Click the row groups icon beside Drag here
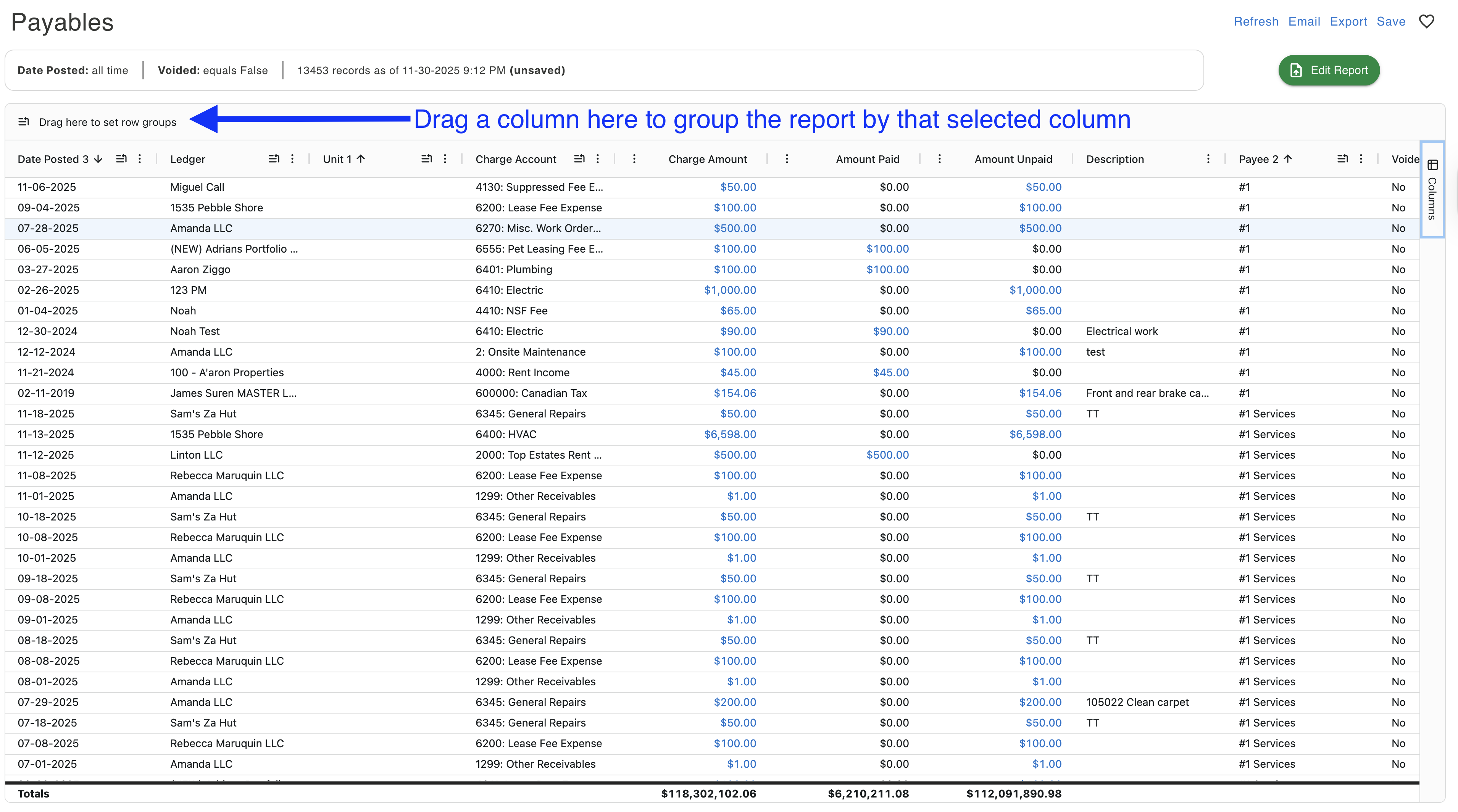The width and height of the screenshot is (1458, 812). pyautogui.click(x=24, y=122)
